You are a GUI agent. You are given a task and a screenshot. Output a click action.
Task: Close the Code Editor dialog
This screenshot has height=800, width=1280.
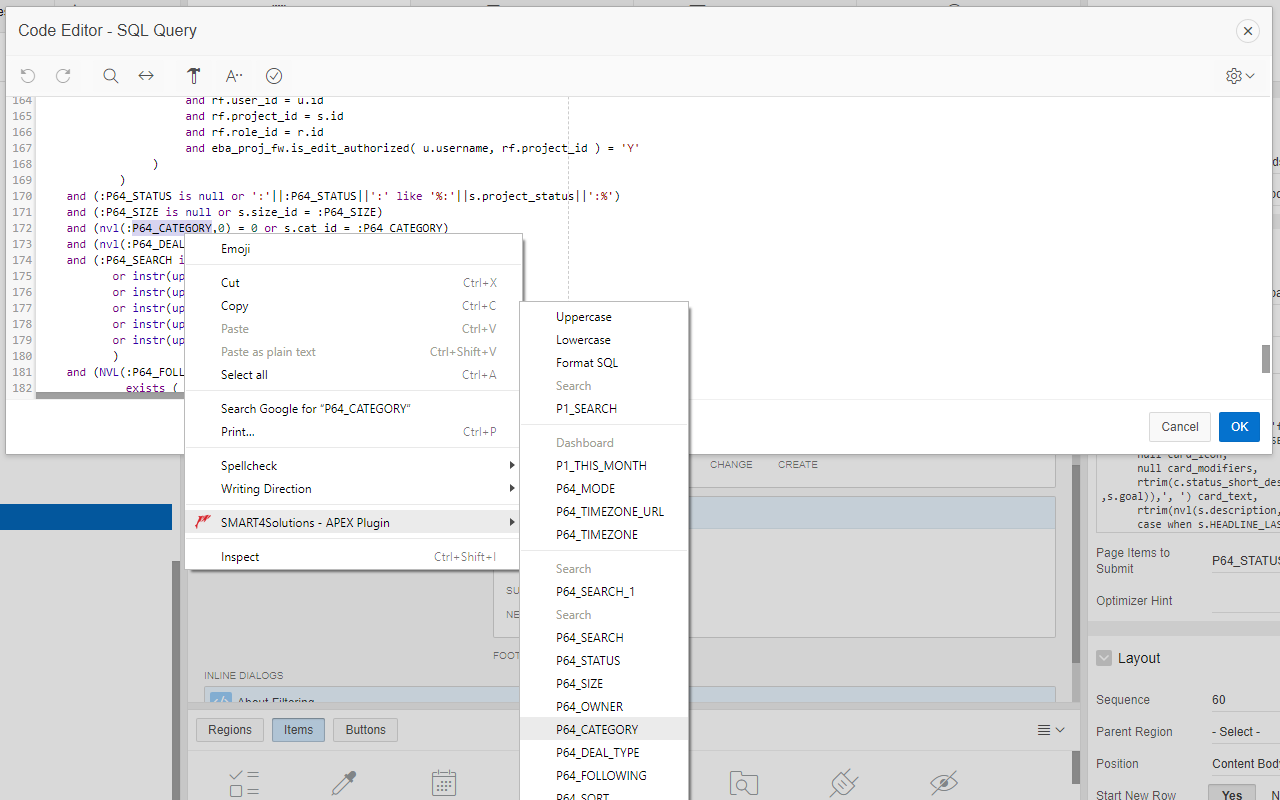(x=1247, y=31)
